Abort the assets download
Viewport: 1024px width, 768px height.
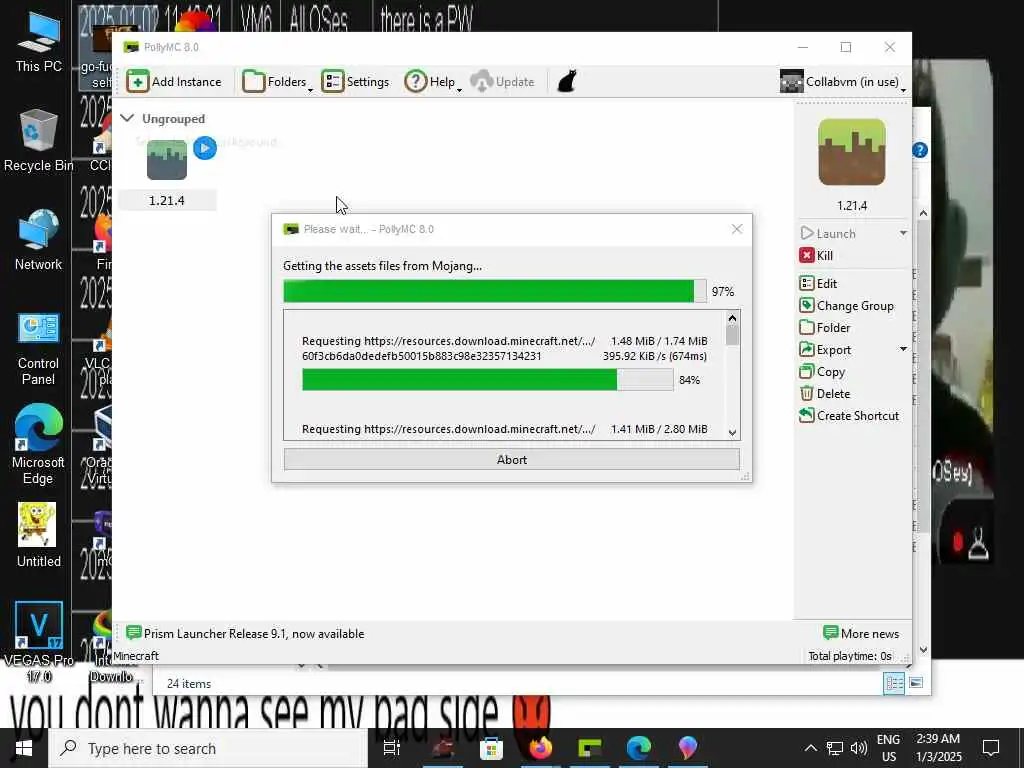point(511,460)
